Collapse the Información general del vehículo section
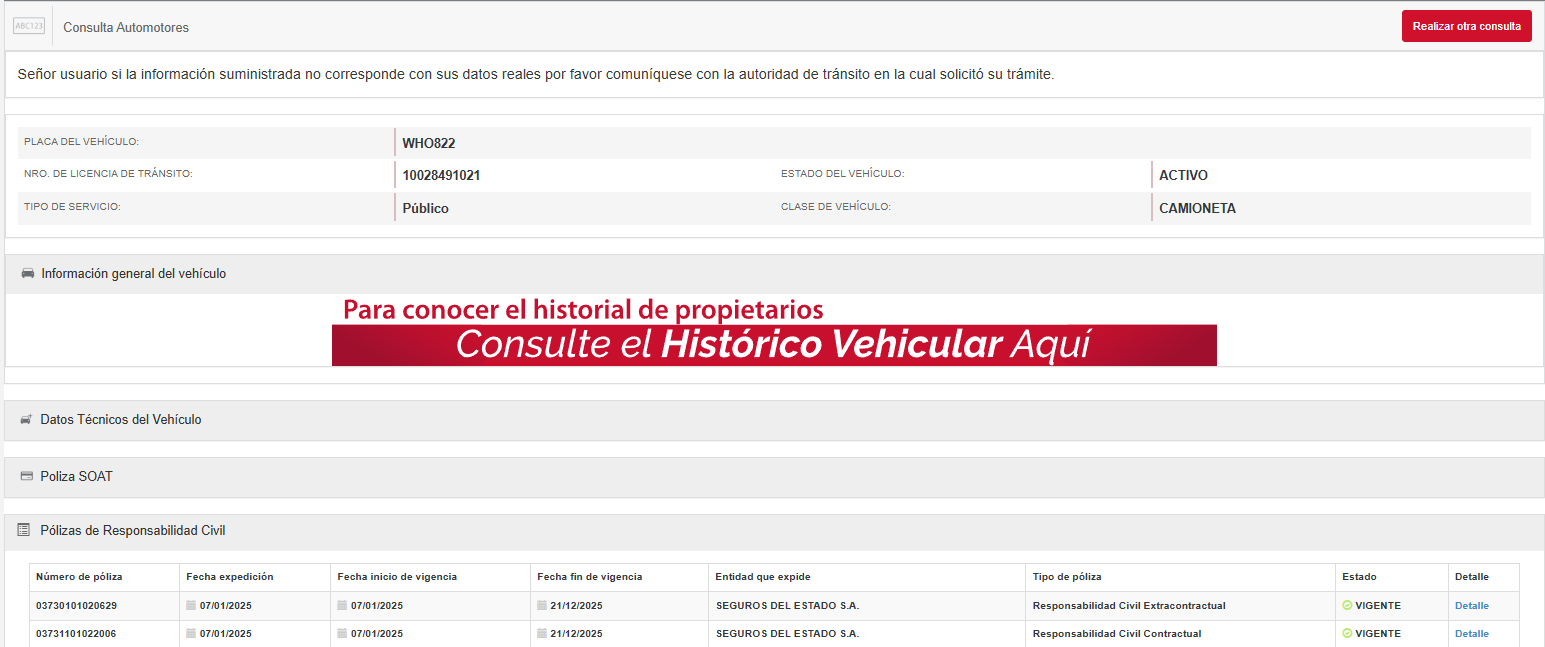The width and height of the screenshot is (1545, 647). (133, 273)
